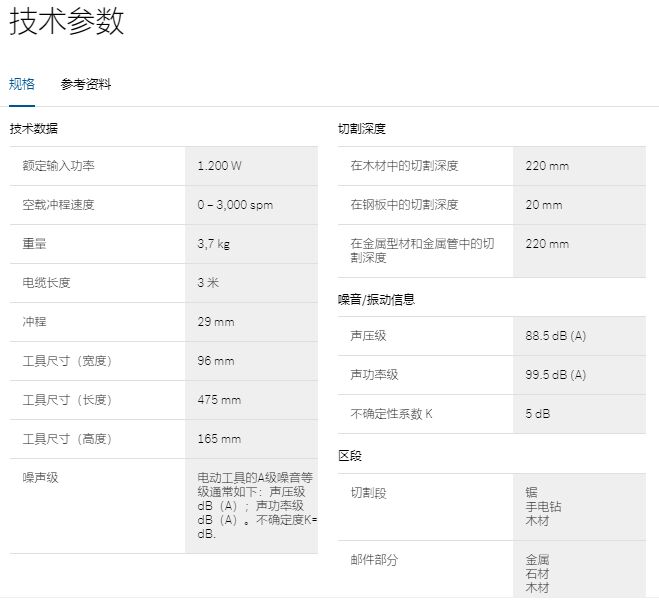The image size is (659, 601).
Task: Select the 区段 section heading
Action: [x=350, y=456]
